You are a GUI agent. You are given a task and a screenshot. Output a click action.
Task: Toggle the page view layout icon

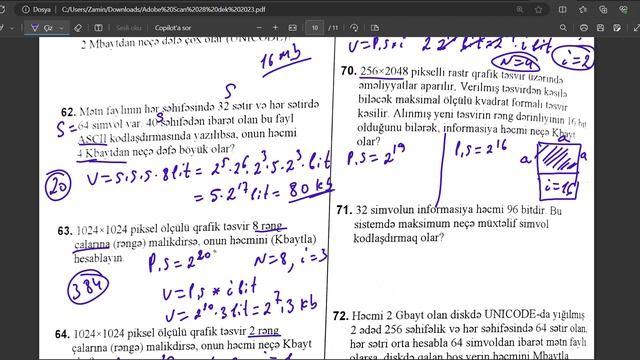click(x=375, y=28)
